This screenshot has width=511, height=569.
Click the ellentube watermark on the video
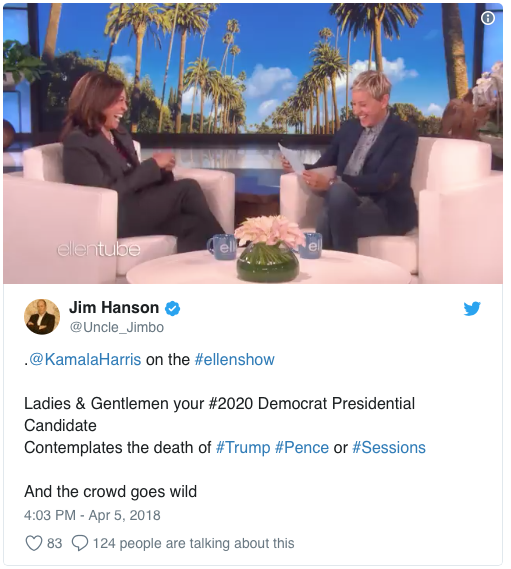(x=98, y=250)
